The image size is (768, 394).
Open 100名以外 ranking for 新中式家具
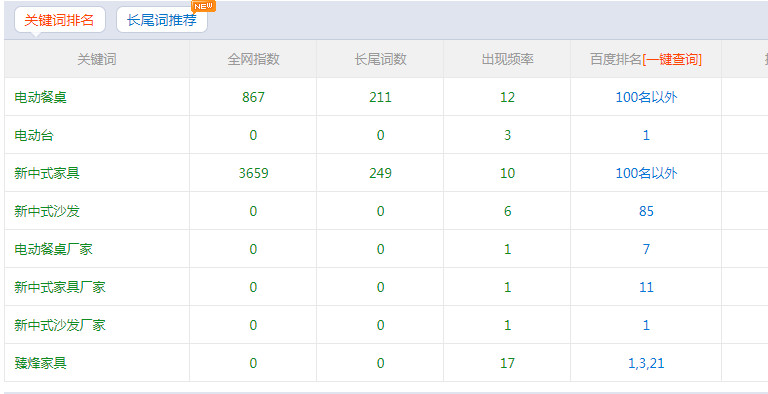[x=647, y=173]
